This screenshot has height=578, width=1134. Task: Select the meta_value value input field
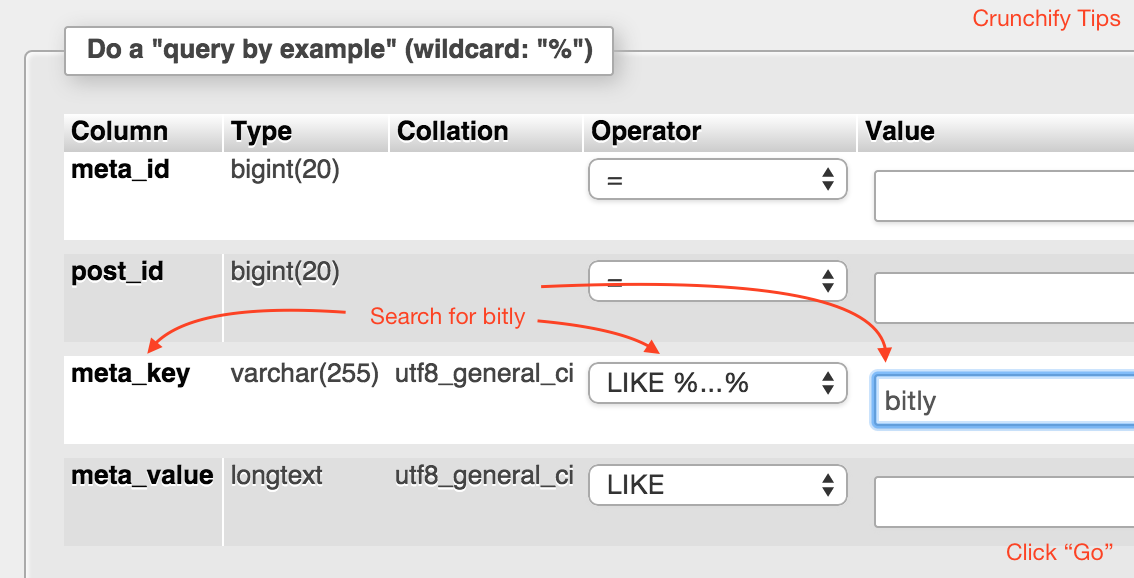click(1003, 502)
